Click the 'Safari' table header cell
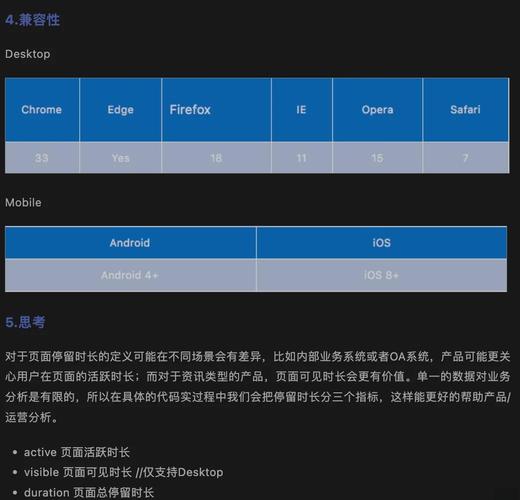The height and width of the screenshot is (500, 520). [465, 110]
